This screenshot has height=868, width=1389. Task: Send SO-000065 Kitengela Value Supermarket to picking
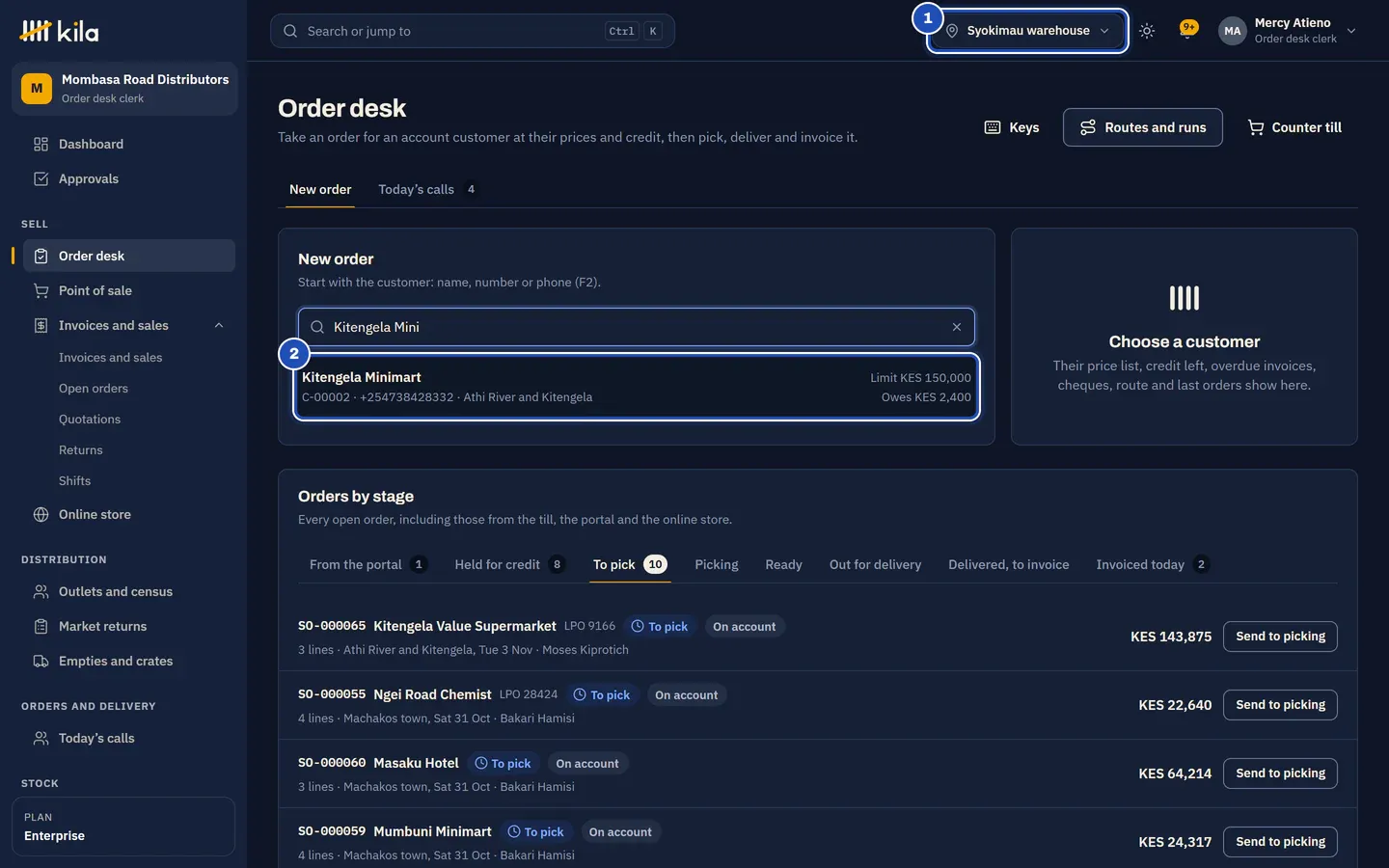(1280, 637)
